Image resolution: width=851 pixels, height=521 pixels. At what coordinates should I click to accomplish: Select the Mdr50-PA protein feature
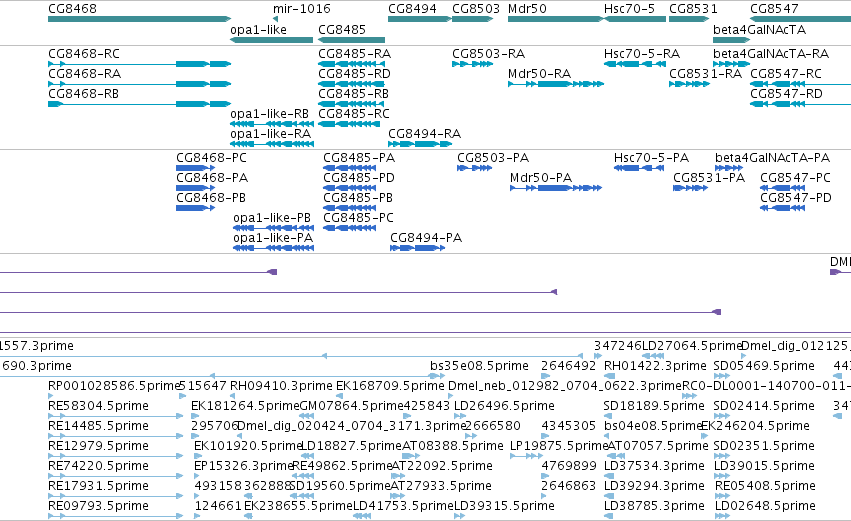coord(556,188)
